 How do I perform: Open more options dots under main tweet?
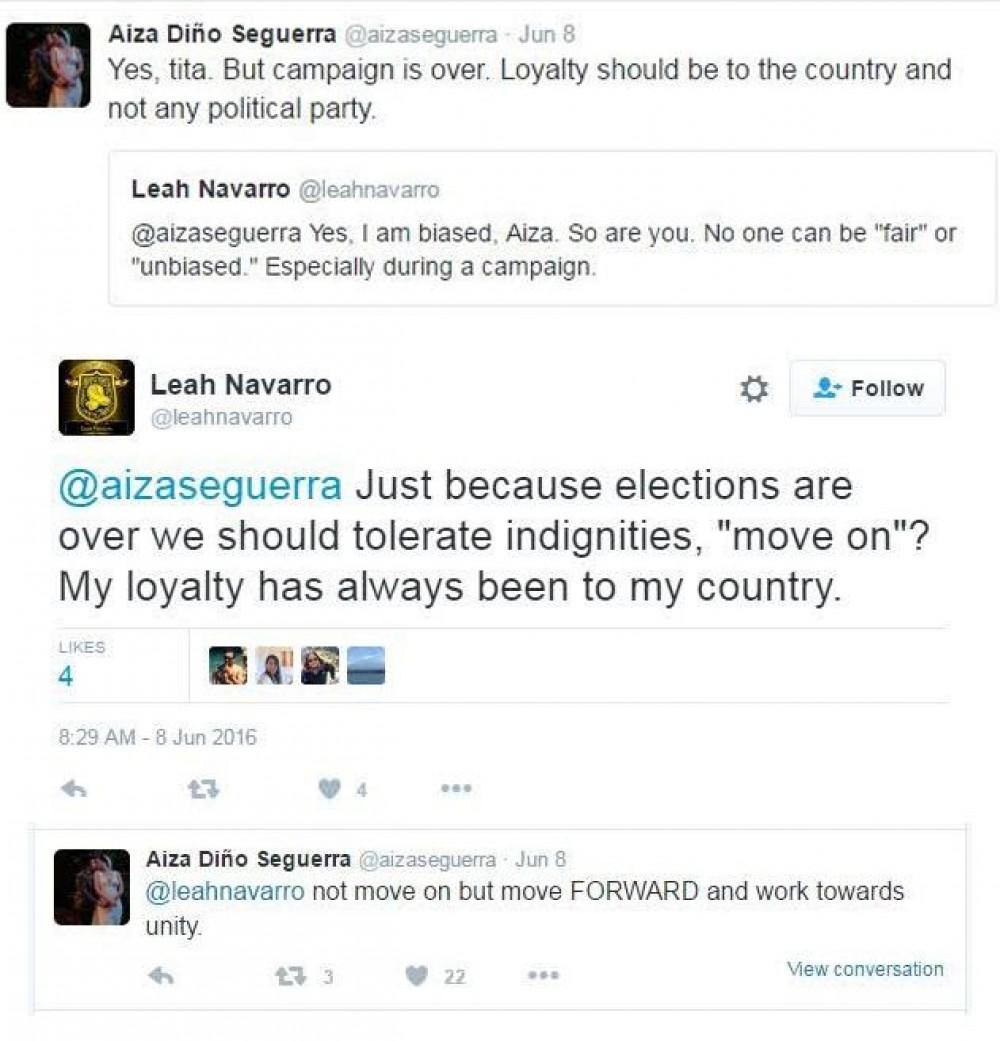(x=455, y=789)
